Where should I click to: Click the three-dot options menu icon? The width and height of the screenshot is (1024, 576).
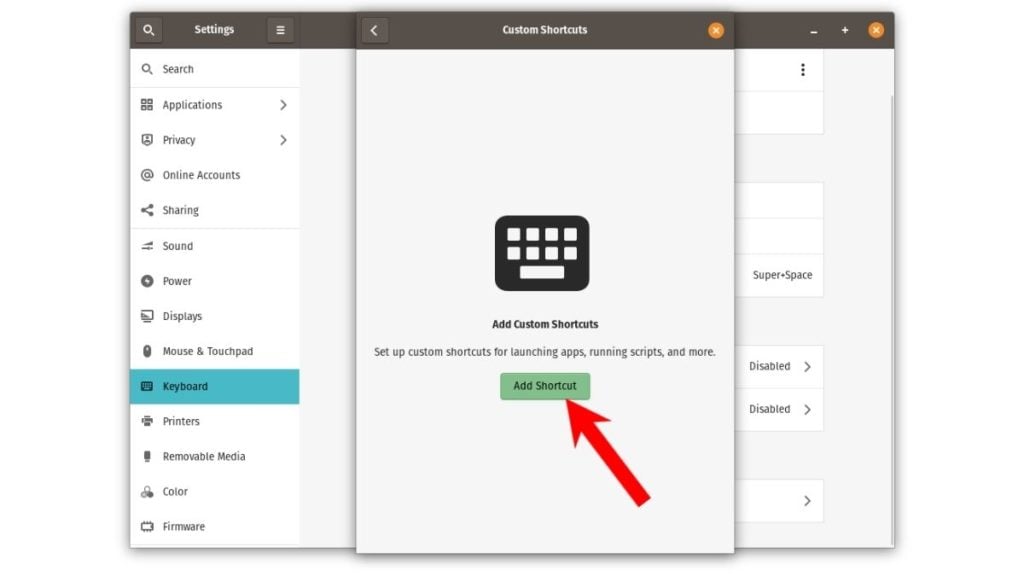[802, 70]
